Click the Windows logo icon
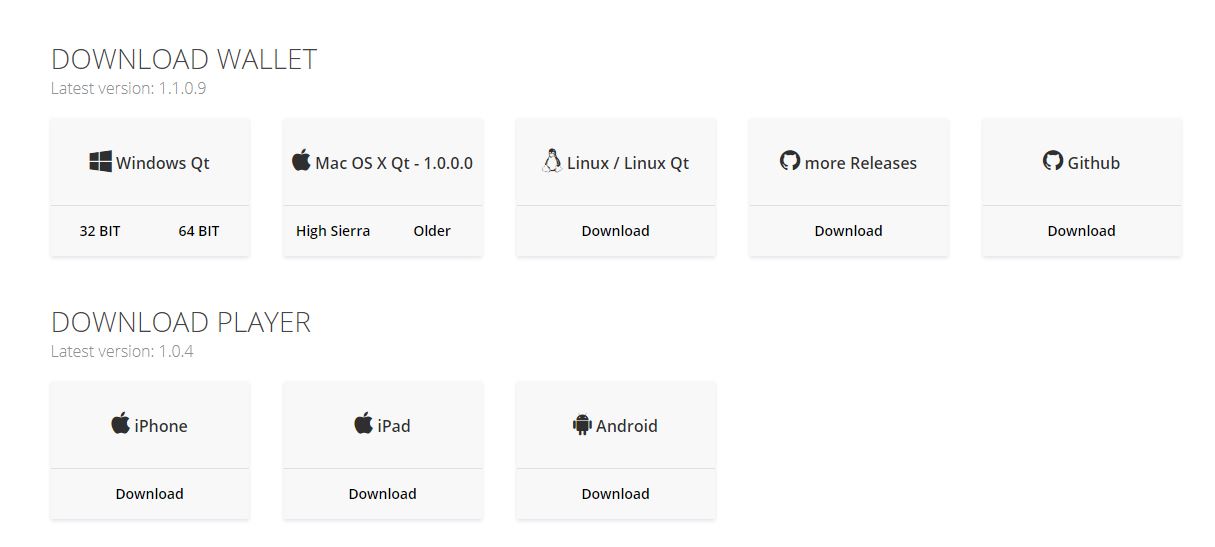Viewport: 1215px width, 547px height. (100, 161)
